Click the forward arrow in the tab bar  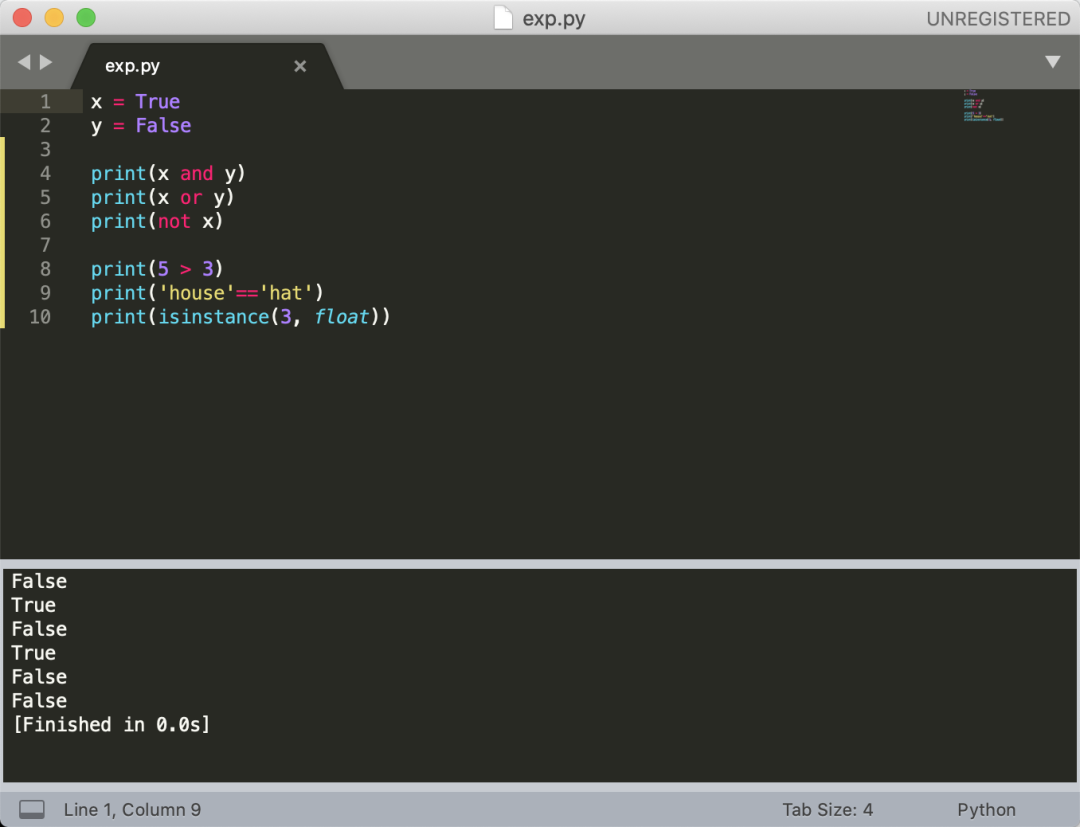click(46, 62)
